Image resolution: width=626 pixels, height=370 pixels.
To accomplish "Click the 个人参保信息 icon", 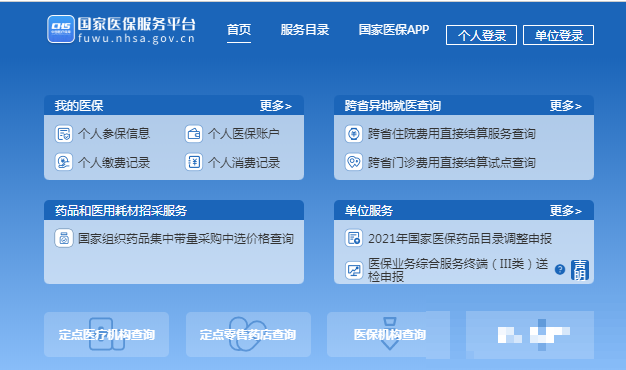I will tap(63, 134).
